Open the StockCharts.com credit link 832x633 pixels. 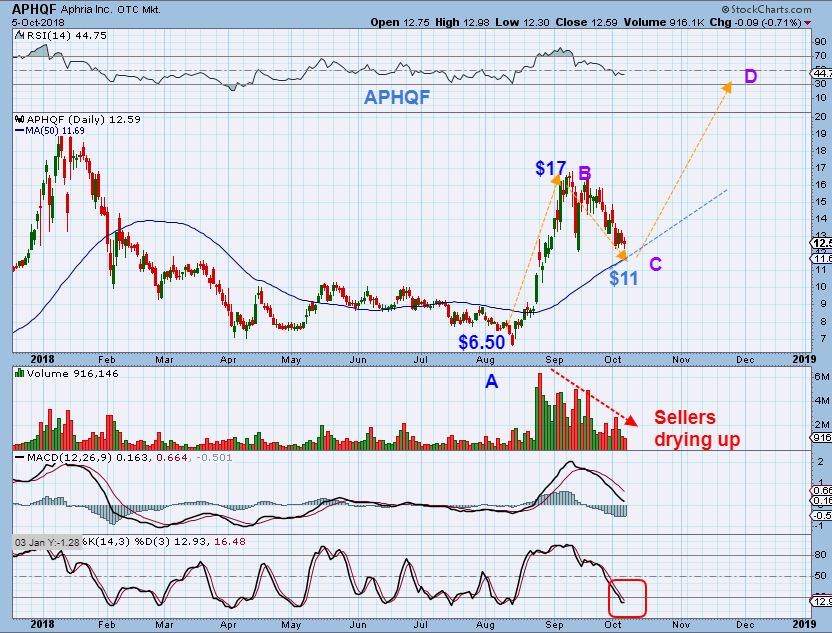[x=767, y=10]
